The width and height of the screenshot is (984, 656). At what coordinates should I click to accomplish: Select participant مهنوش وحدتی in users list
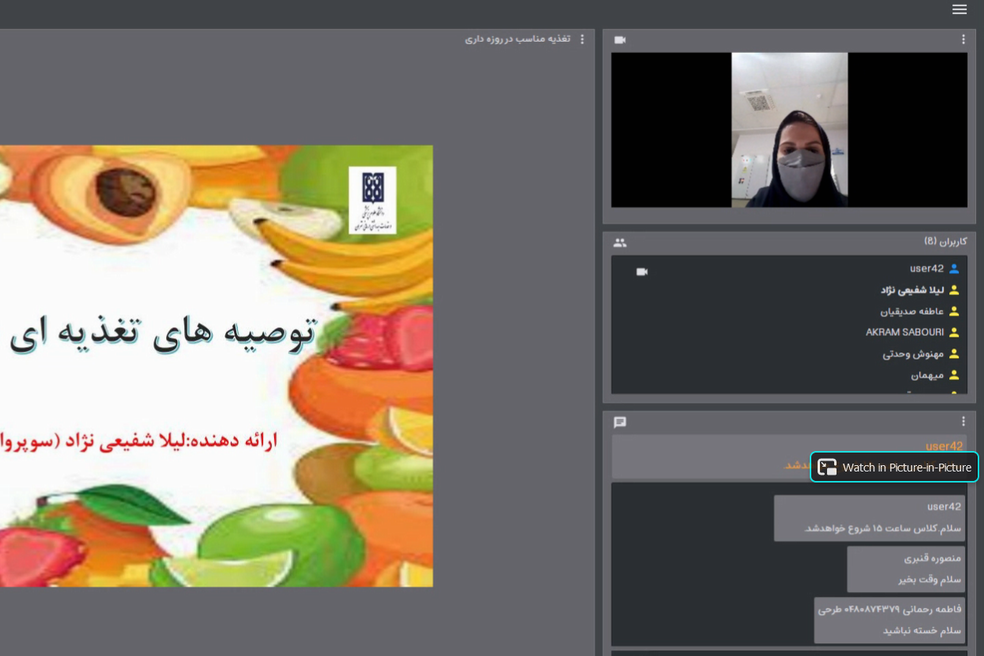tap(912, 354)
